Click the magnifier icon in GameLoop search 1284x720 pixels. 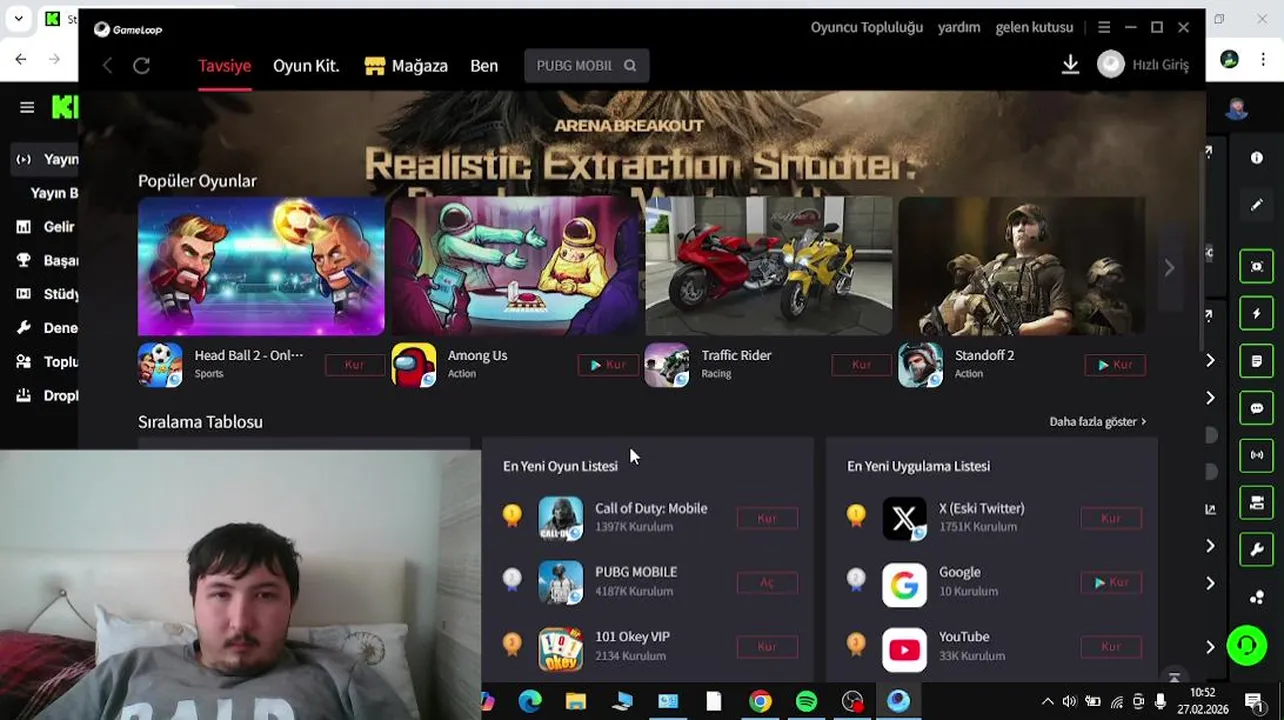630,66
